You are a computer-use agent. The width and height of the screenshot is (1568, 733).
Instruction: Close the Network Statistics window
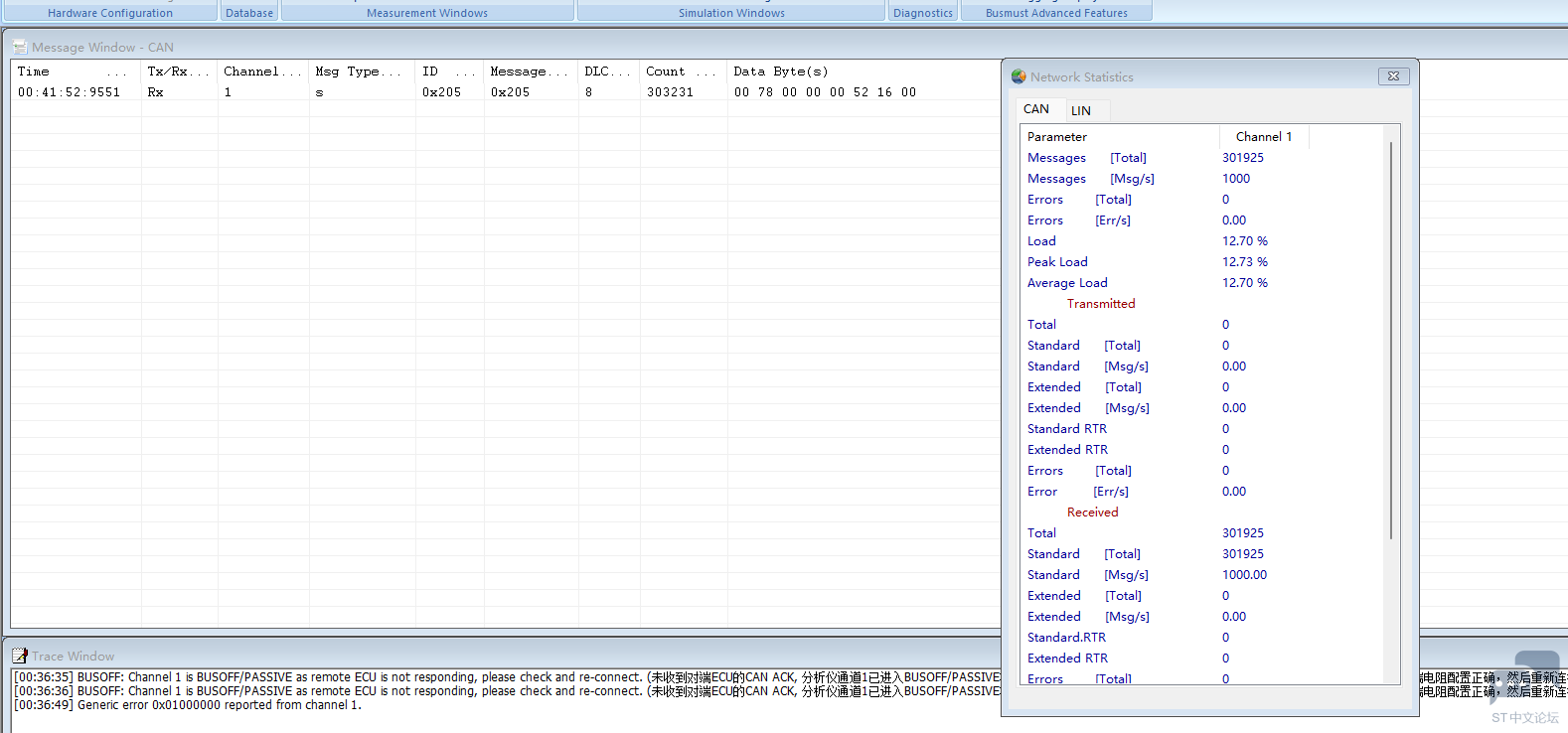[x=1393, y=75]
